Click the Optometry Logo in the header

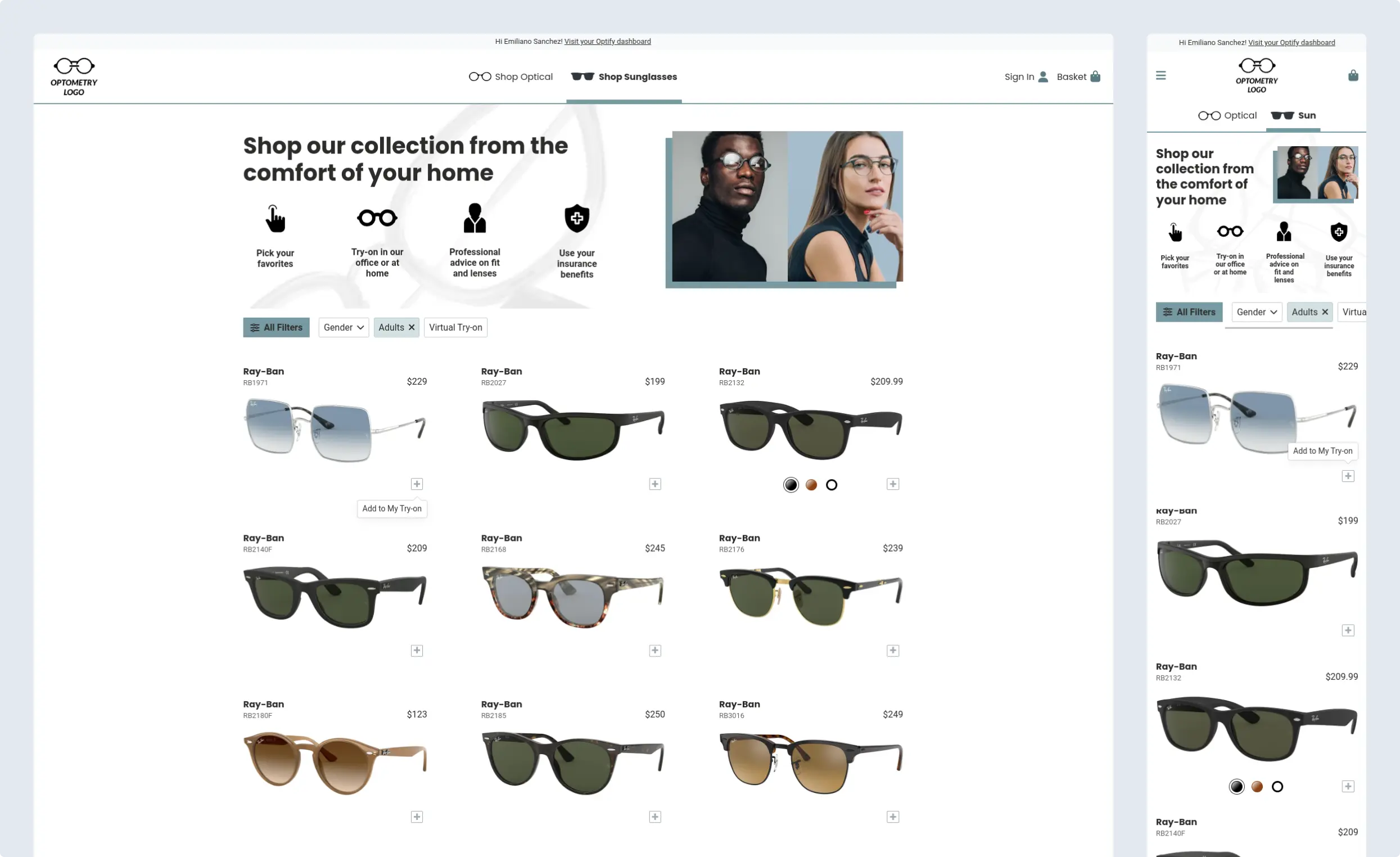click(73, 75)
